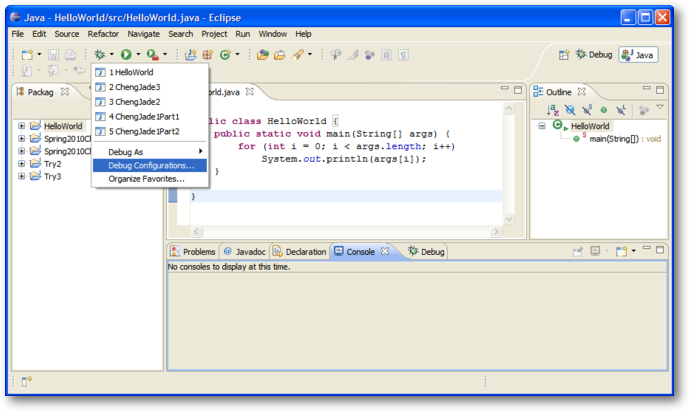Open the Navigate menu
The width and height of the screenshot is (689, 411).
pyautogui.click(x=144, y=34)
